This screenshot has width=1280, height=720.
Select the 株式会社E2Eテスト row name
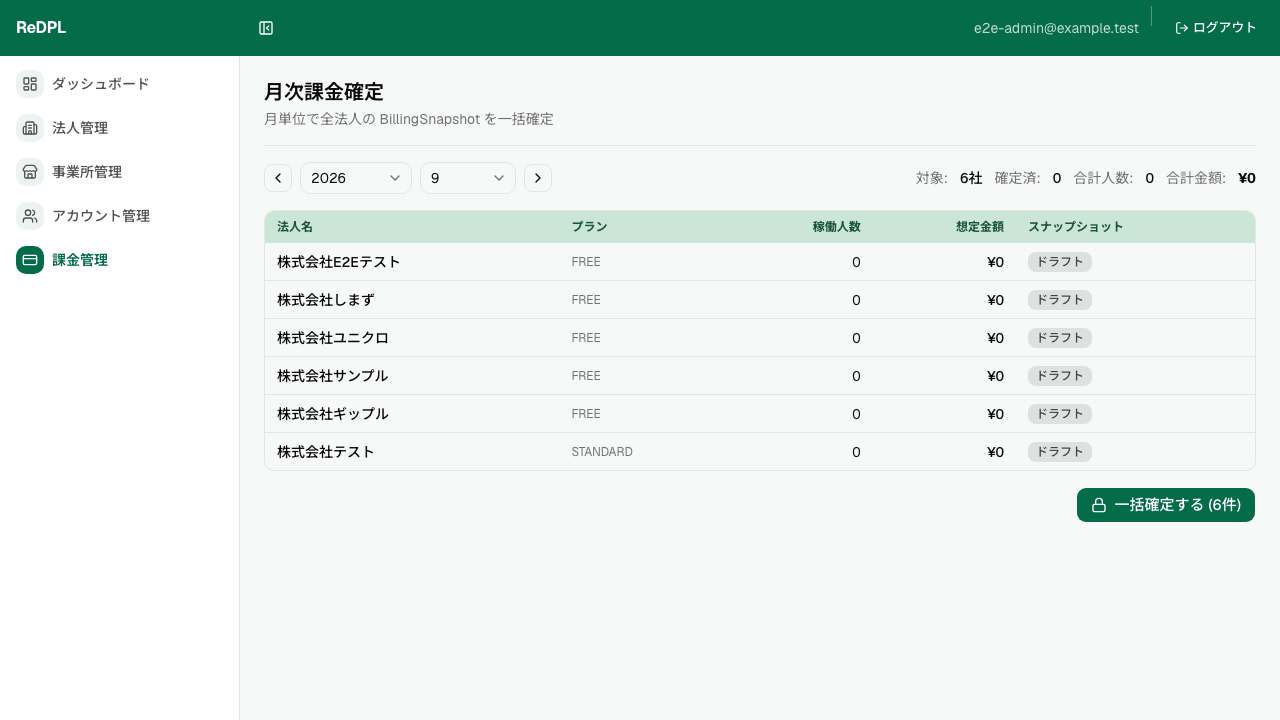pos(339,262)
